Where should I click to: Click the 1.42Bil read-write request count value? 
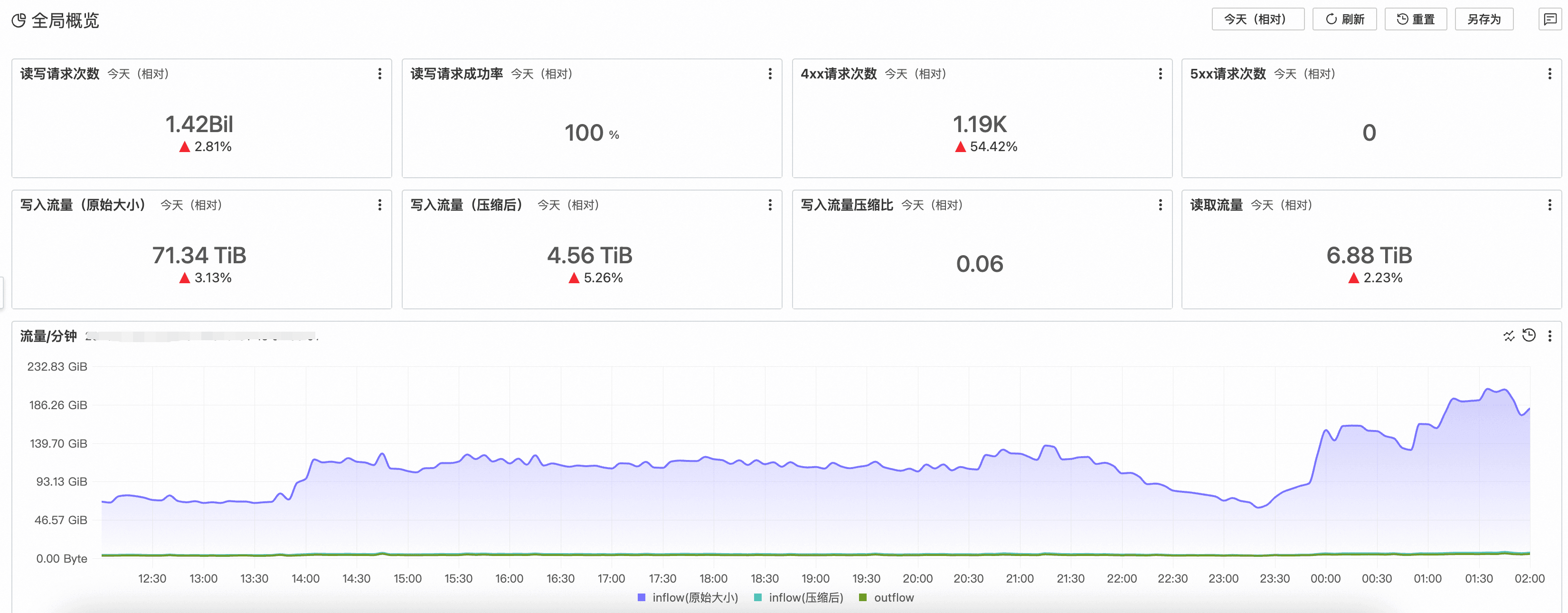pyautogui.click(x=199, y=125)
